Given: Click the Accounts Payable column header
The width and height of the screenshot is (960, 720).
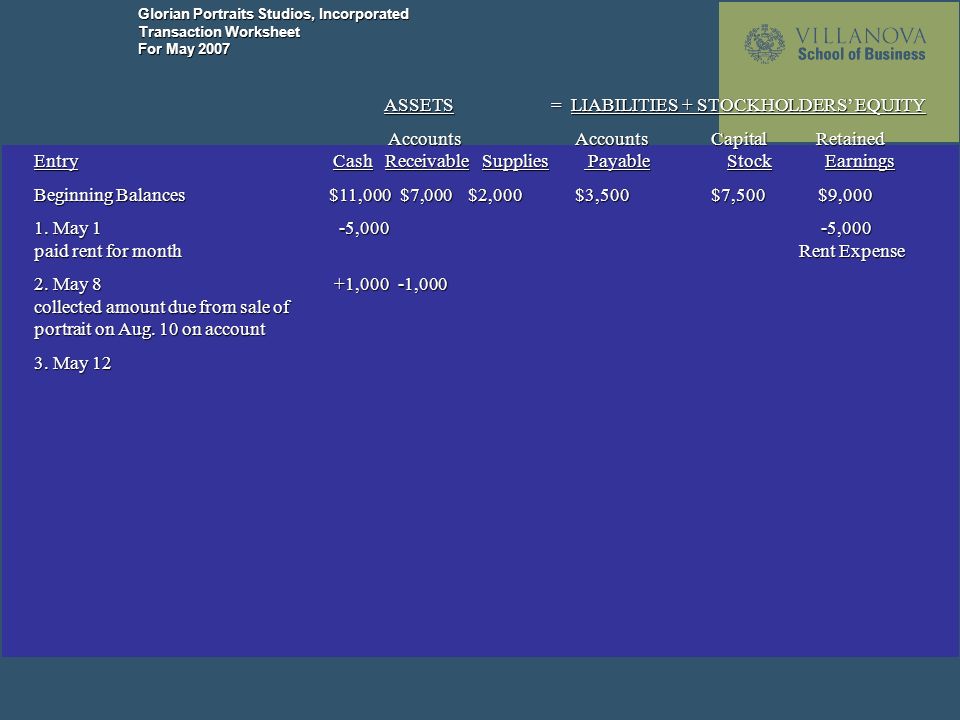Looking at the screenshot, I should 614,150.
